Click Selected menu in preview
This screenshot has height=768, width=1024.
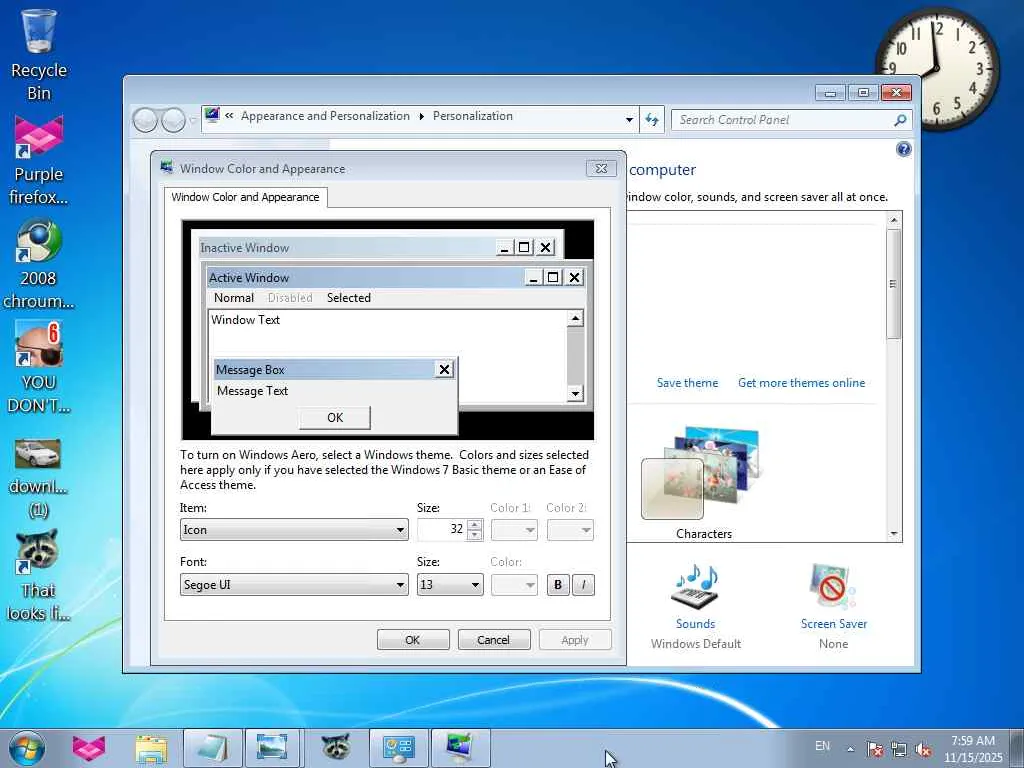click(349, 298)
